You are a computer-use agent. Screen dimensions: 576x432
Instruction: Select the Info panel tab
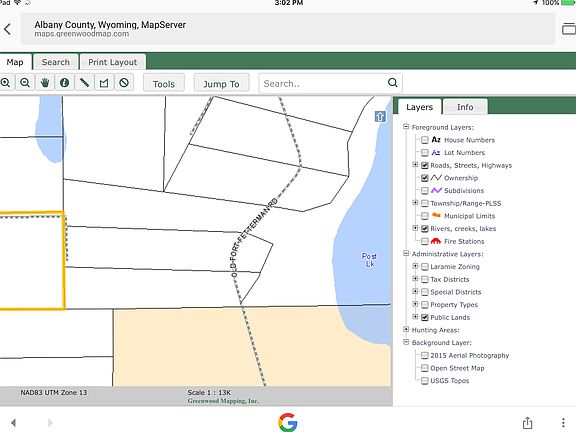point(465,107)
